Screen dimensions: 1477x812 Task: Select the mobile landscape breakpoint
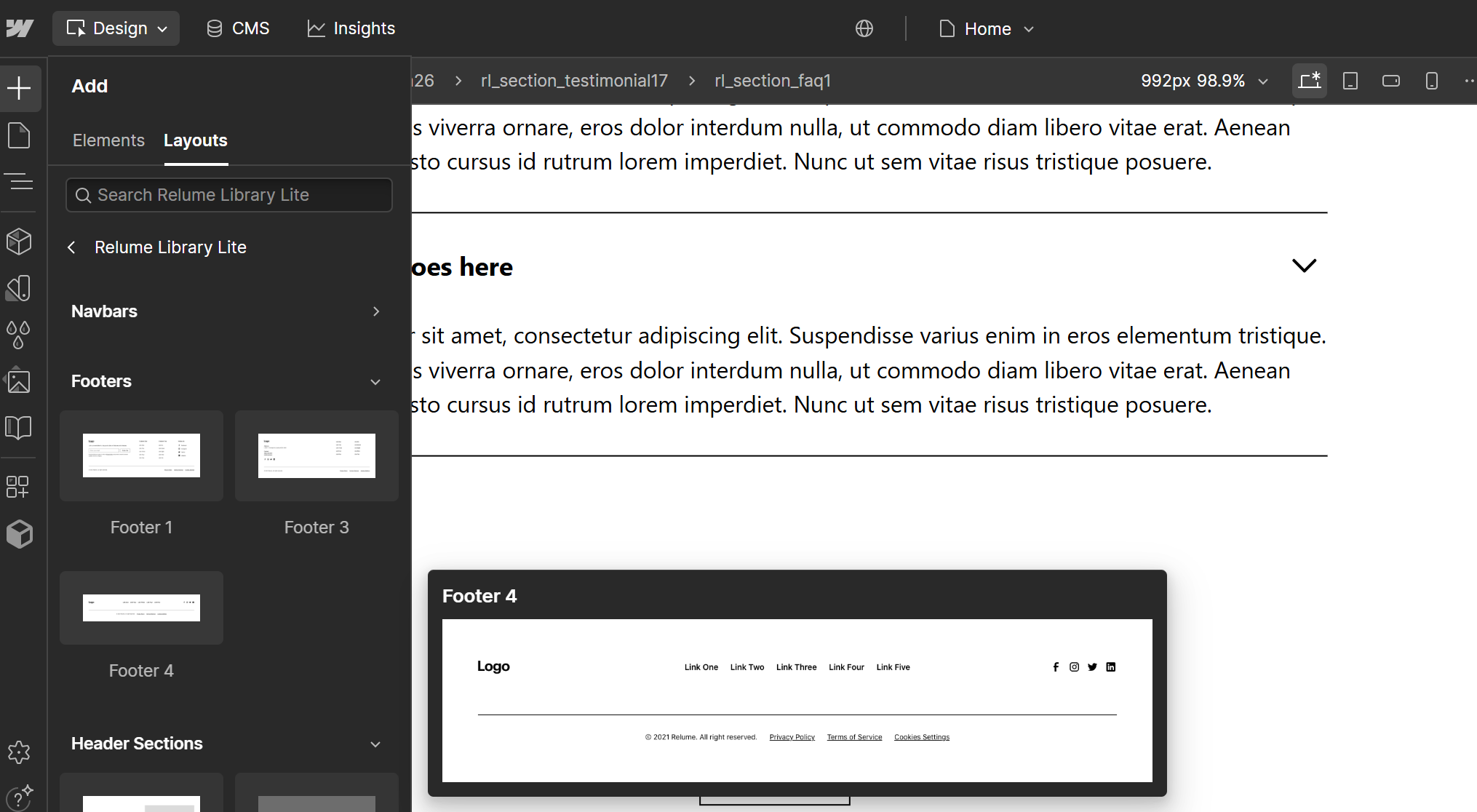click(1390, 81)
